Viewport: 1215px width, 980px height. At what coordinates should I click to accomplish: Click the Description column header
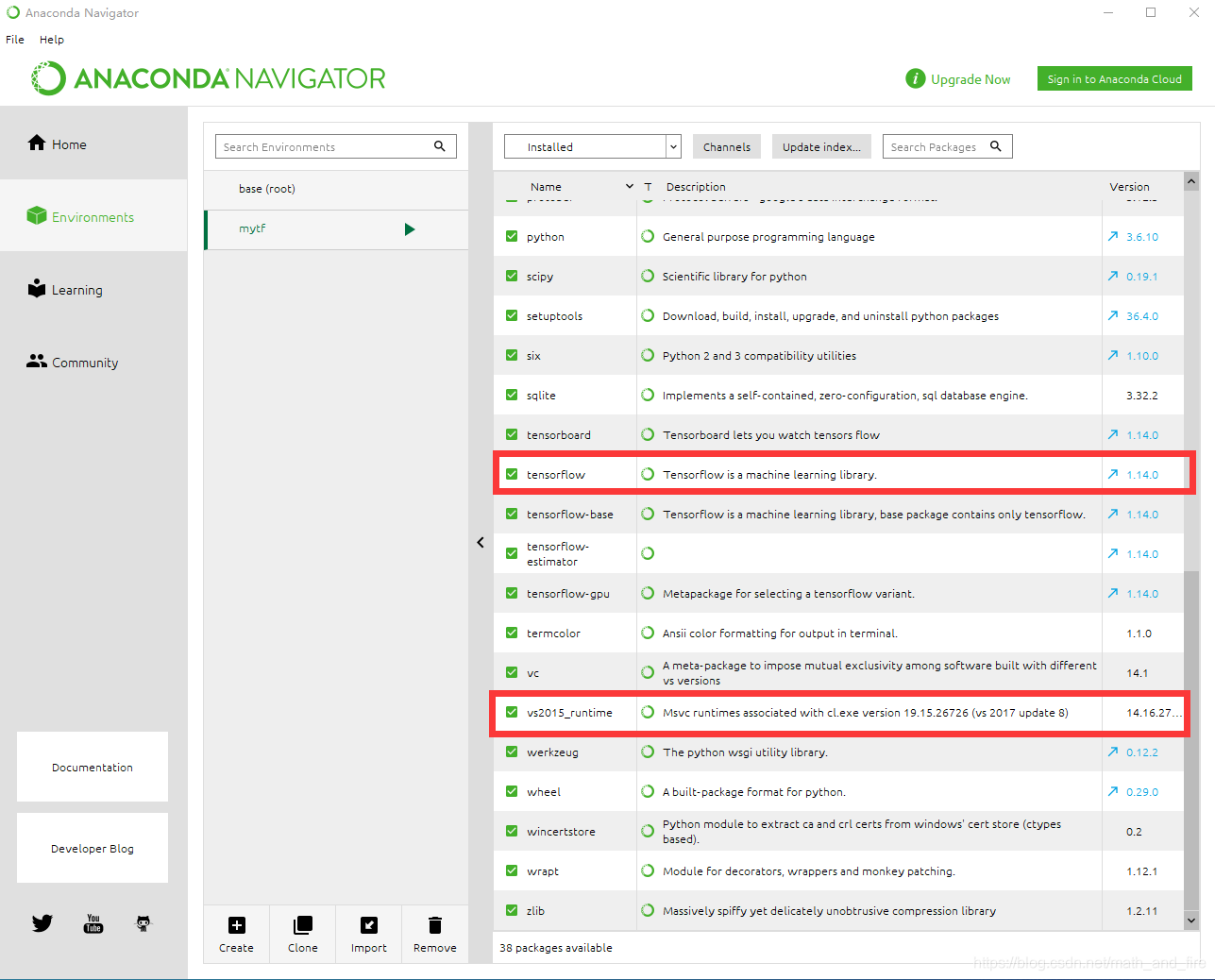696,187
